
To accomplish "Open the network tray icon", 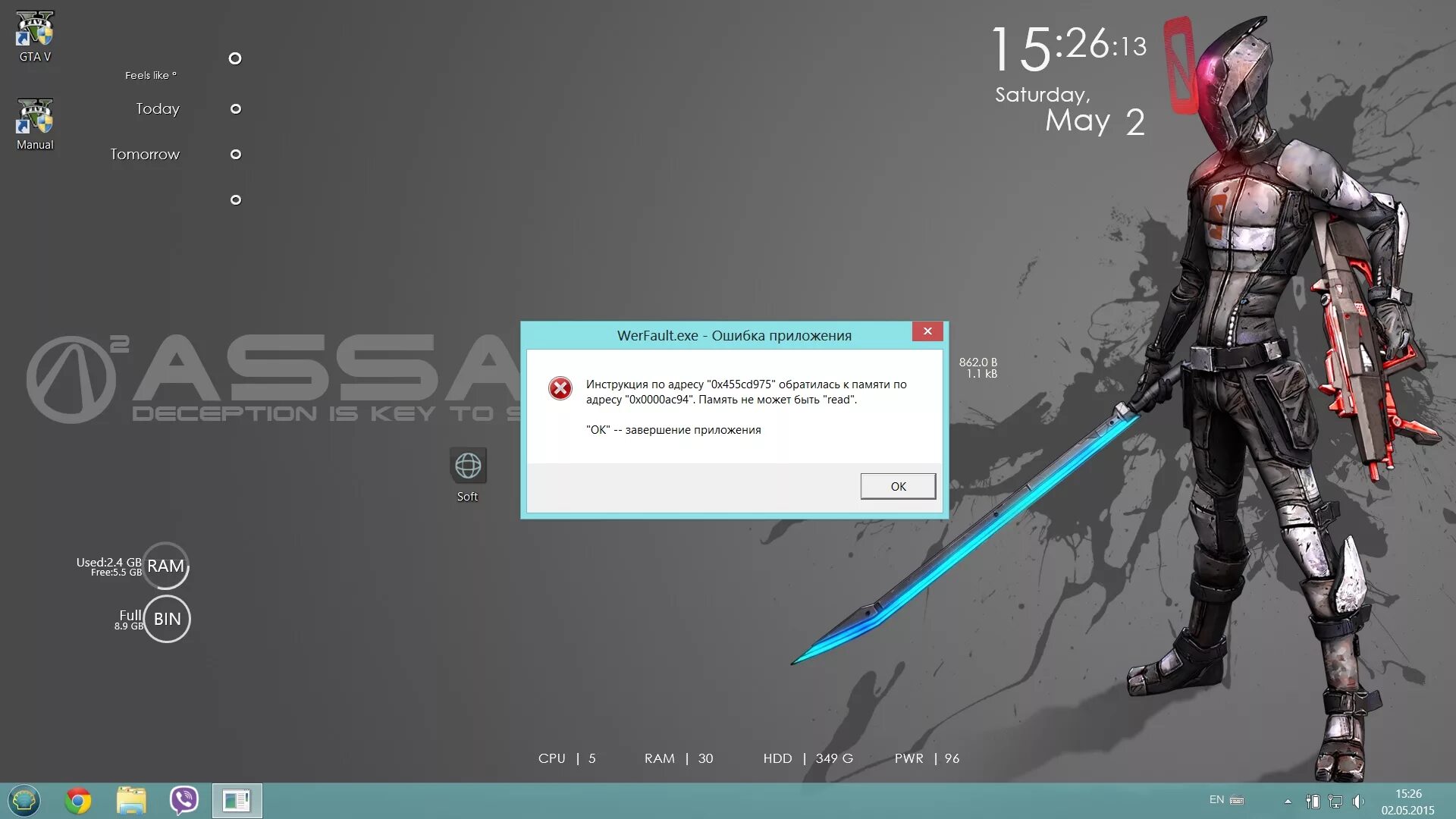I will click(1335, 802).
